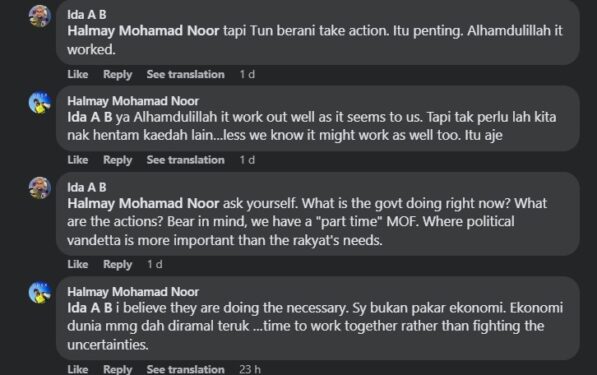Click the bold Halmay Mohamad Noor mention before "ask yourself"

143,203
